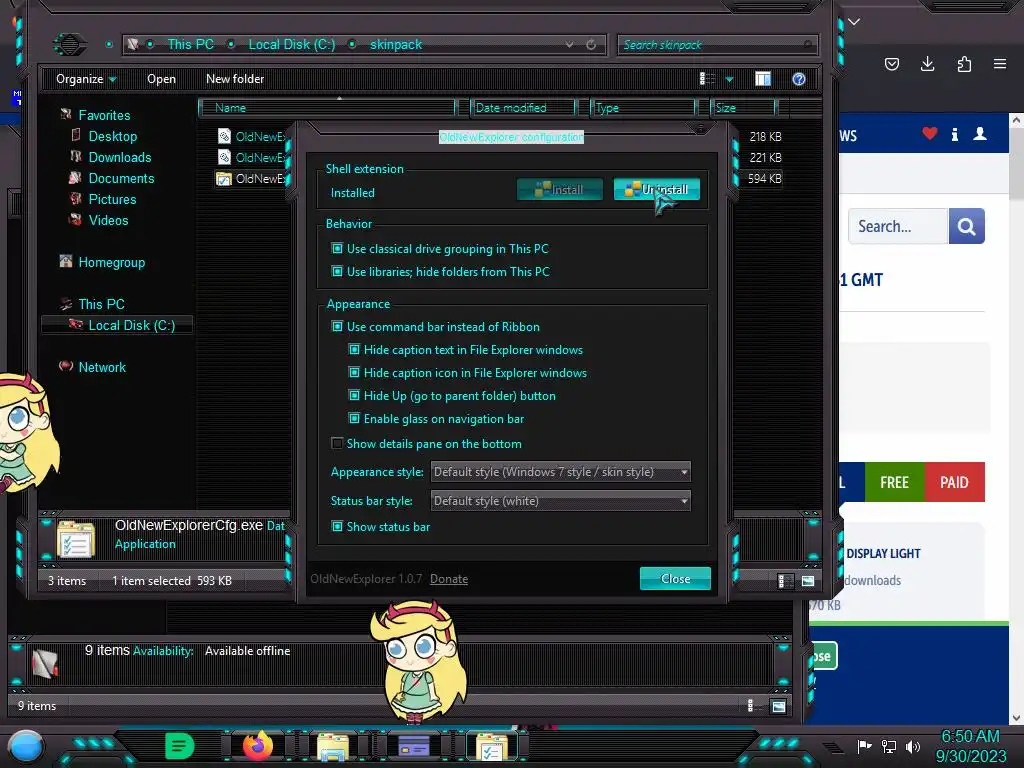The width and height of the screenshot is (1024, 768).
Task: Click Local Disk (C:) in the address bar
Action: (291, 44)
